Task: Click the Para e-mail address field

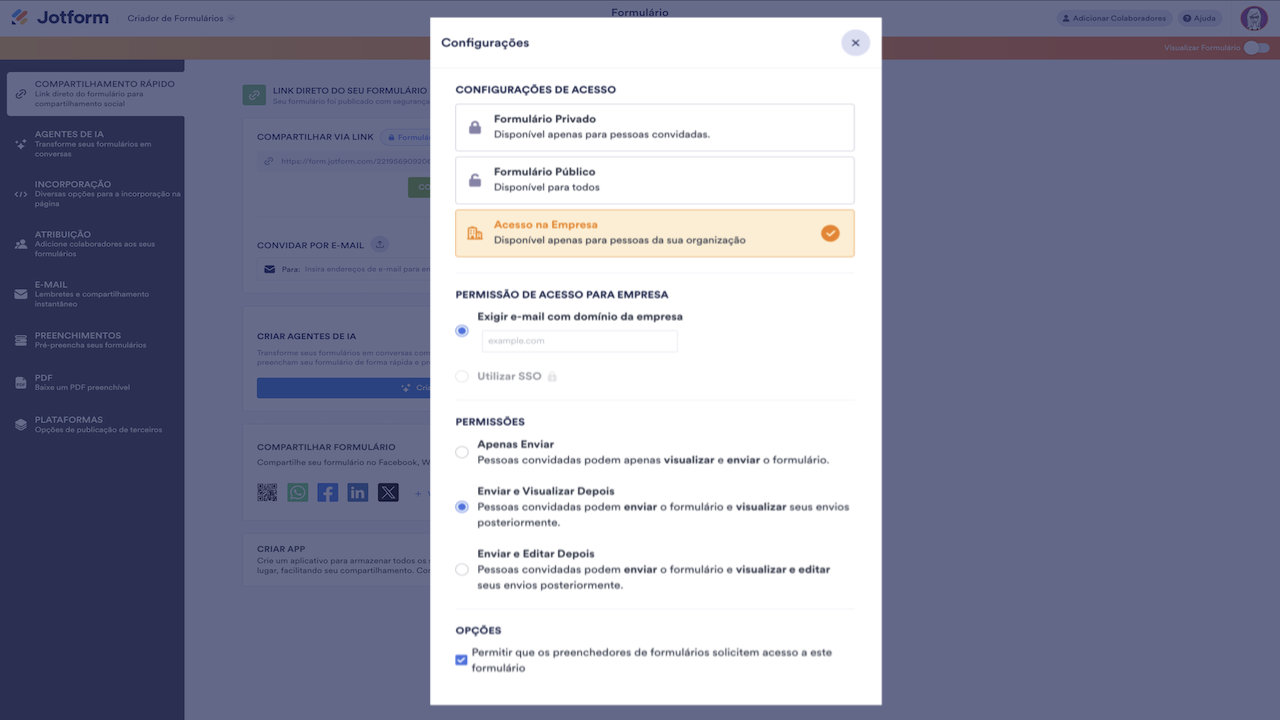Action: [x=343, y=269]
